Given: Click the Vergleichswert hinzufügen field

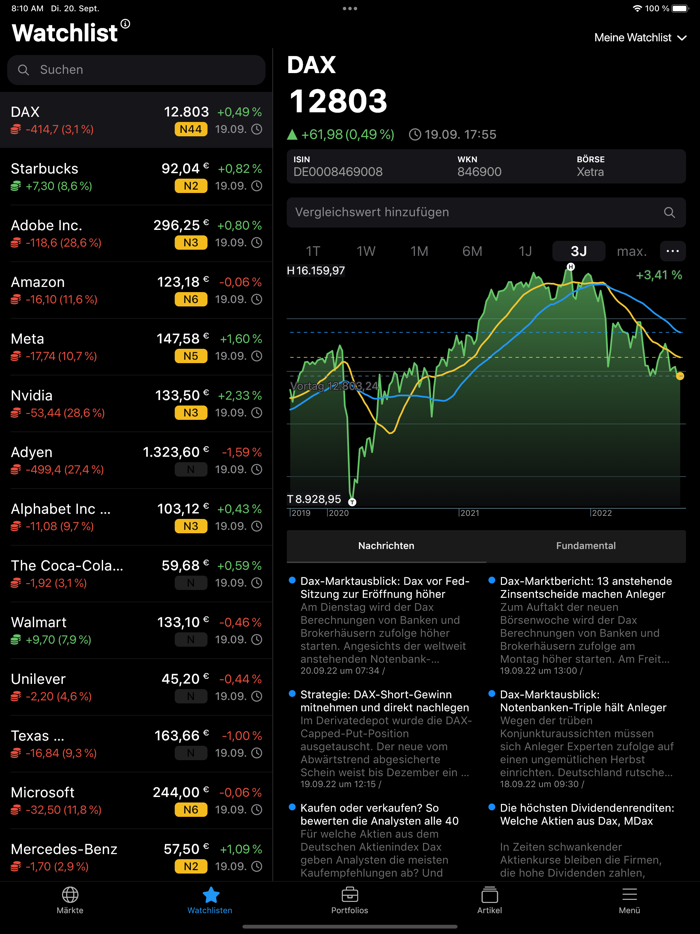Looking at the screenshot, I should point(486,212).
